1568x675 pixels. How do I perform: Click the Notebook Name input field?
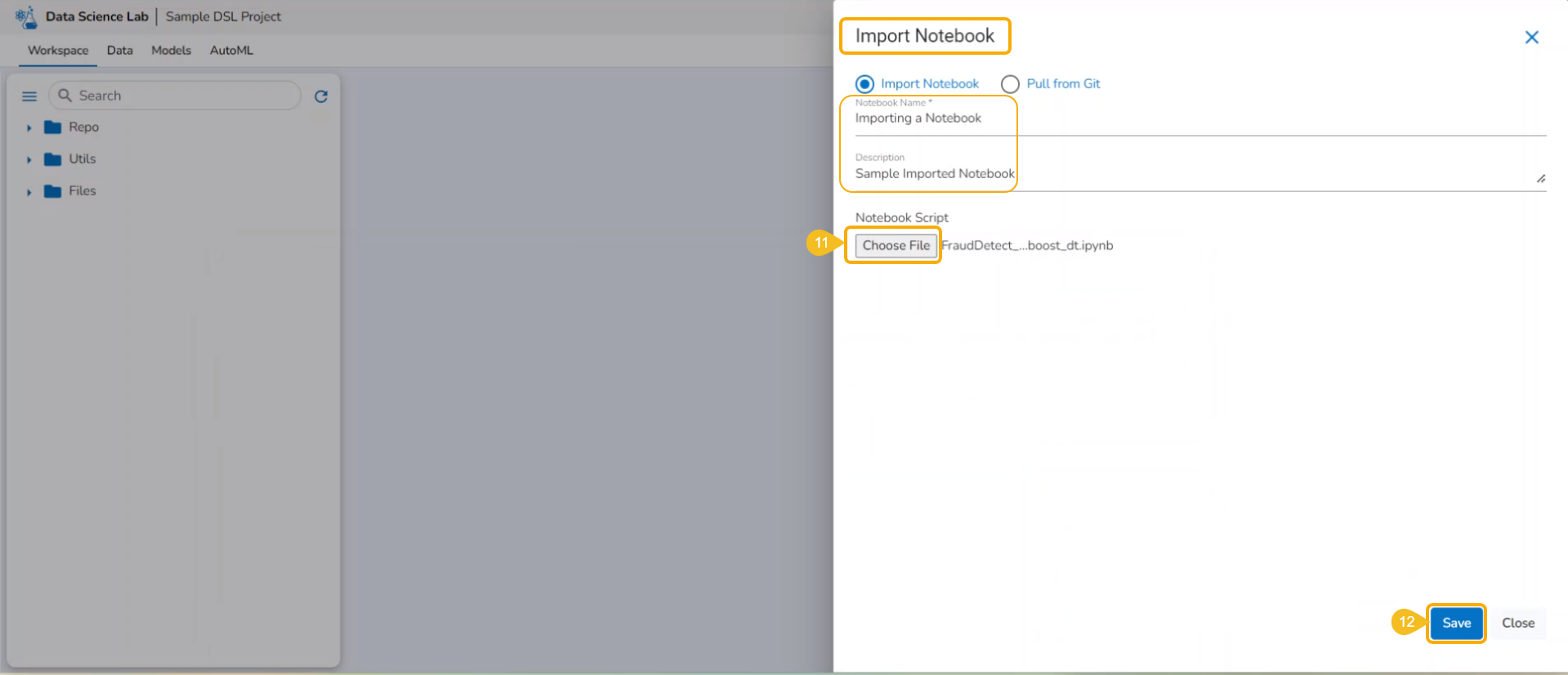click(x=1200, y=118)
